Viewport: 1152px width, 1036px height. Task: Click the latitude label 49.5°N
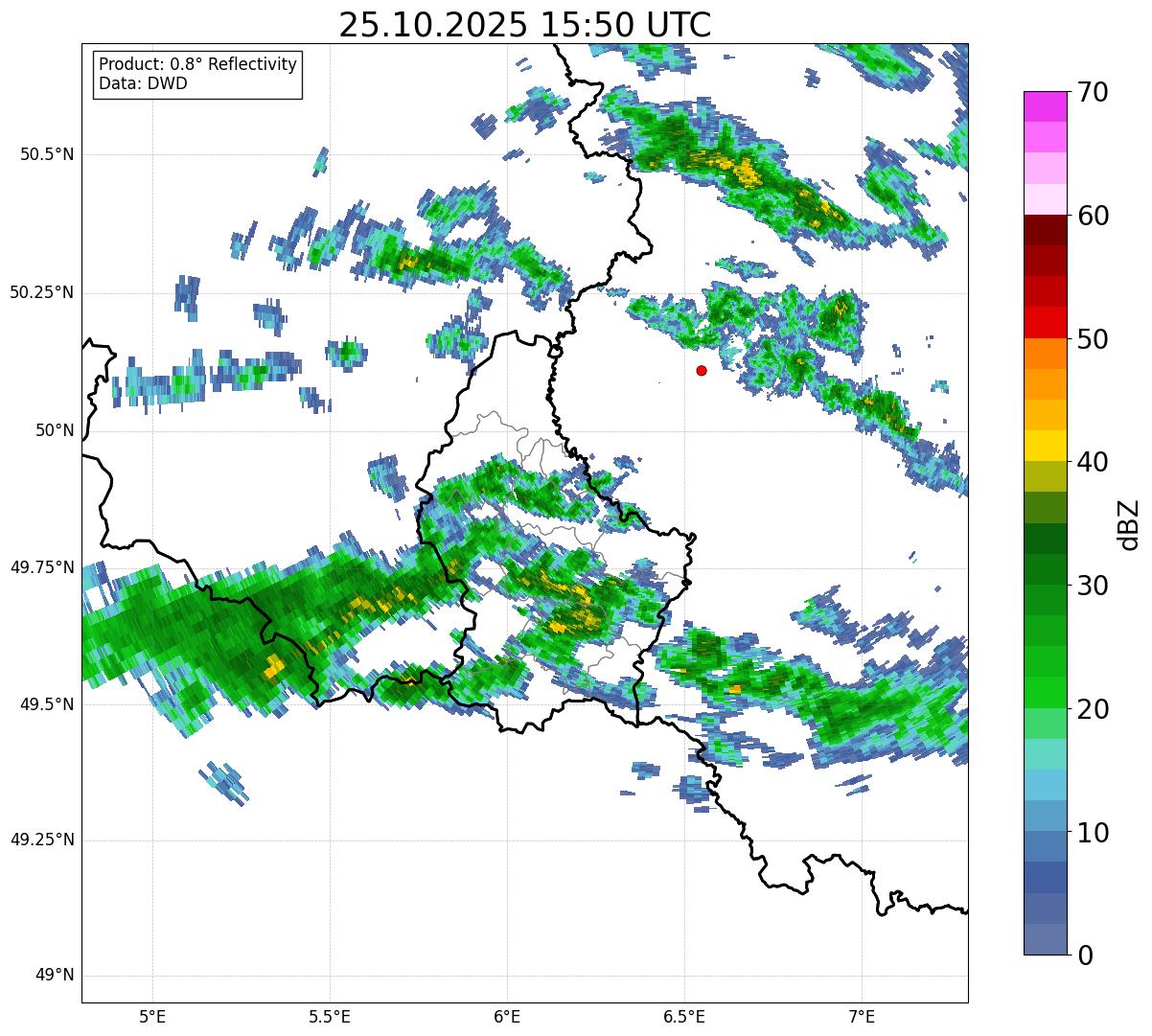pos(47,704)
